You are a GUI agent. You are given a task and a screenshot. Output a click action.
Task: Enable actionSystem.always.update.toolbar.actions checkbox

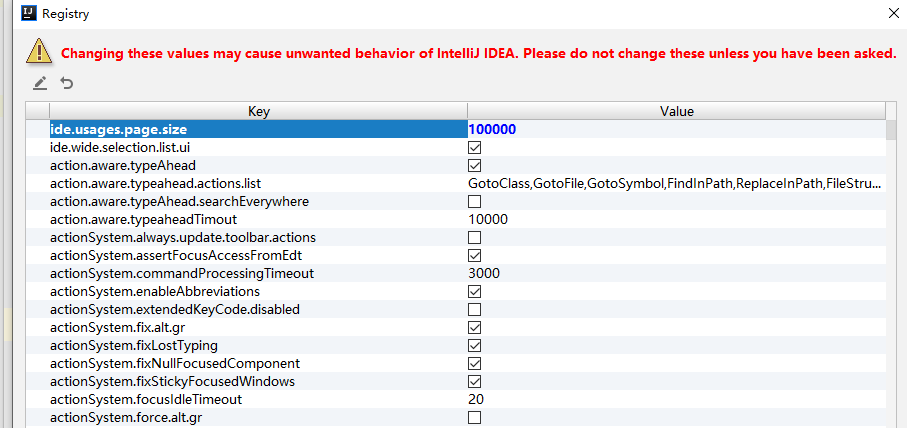(474, 237)
